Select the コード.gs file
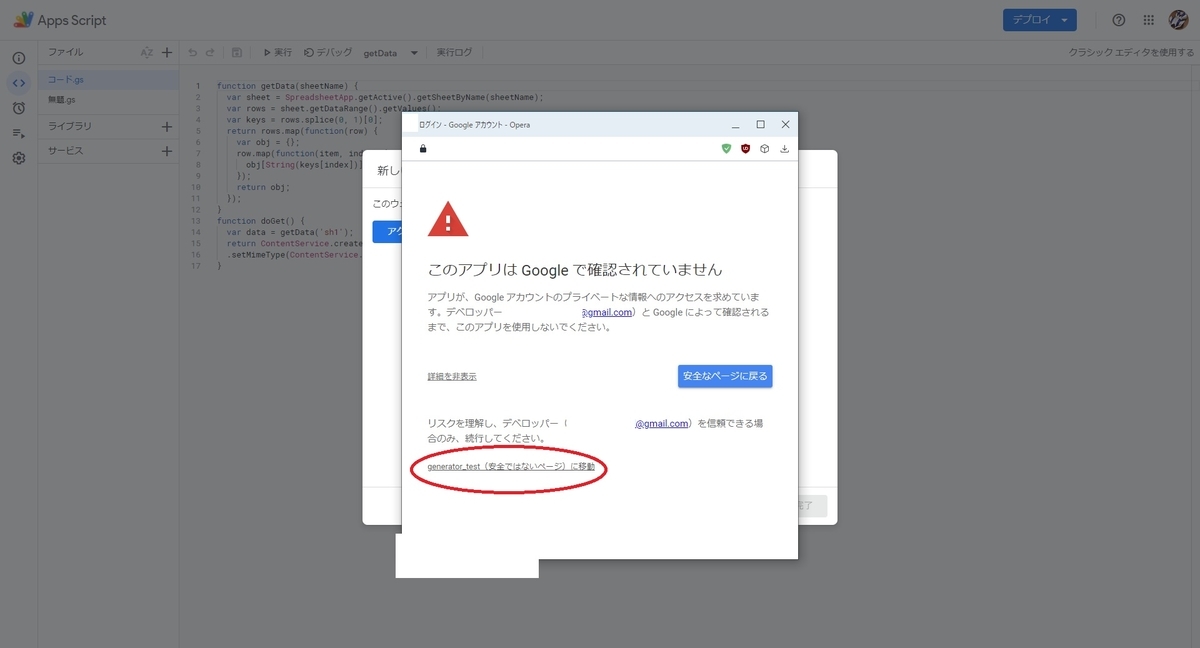 click(108, 80)
